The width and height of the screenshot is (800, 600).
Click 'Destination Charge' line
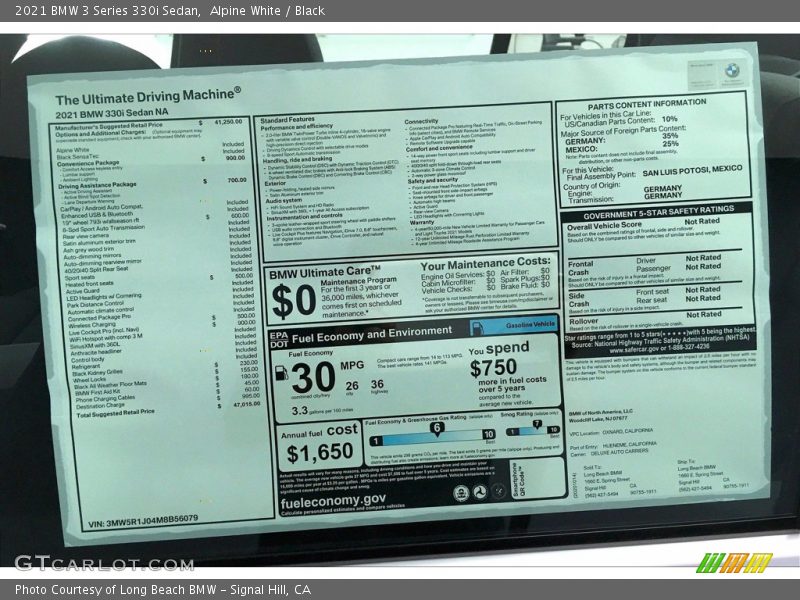(x=101, y=406)
